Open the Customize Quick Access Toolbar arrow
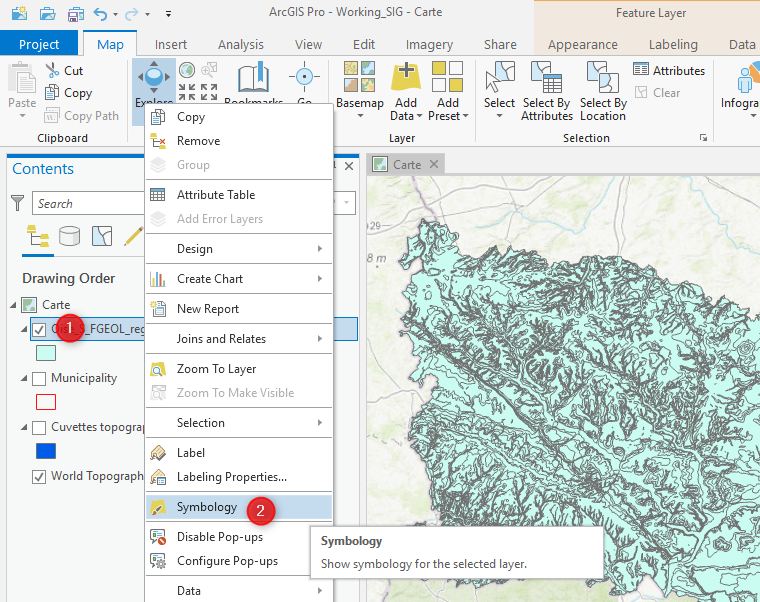This screenshot has height=602, width=760. (168, 14)
